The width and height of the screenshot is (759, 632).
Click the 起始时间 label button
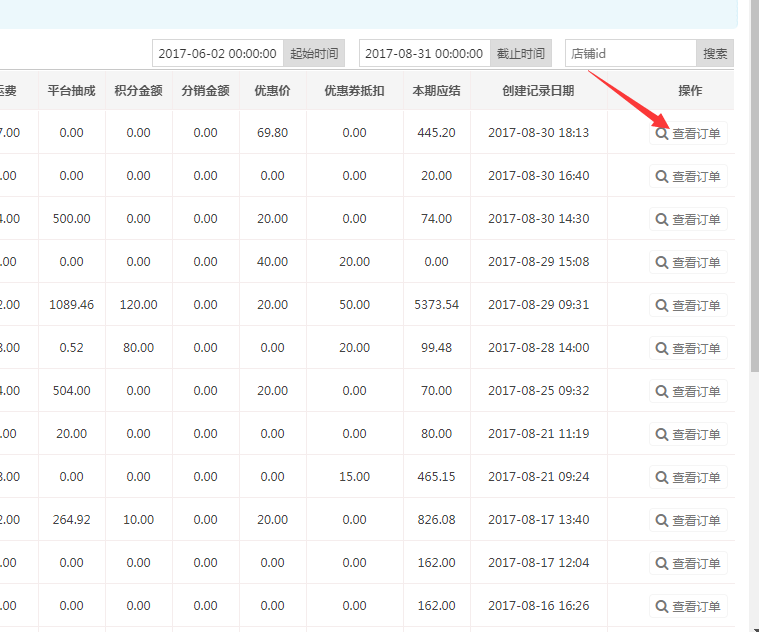click(x=313, y=54)
